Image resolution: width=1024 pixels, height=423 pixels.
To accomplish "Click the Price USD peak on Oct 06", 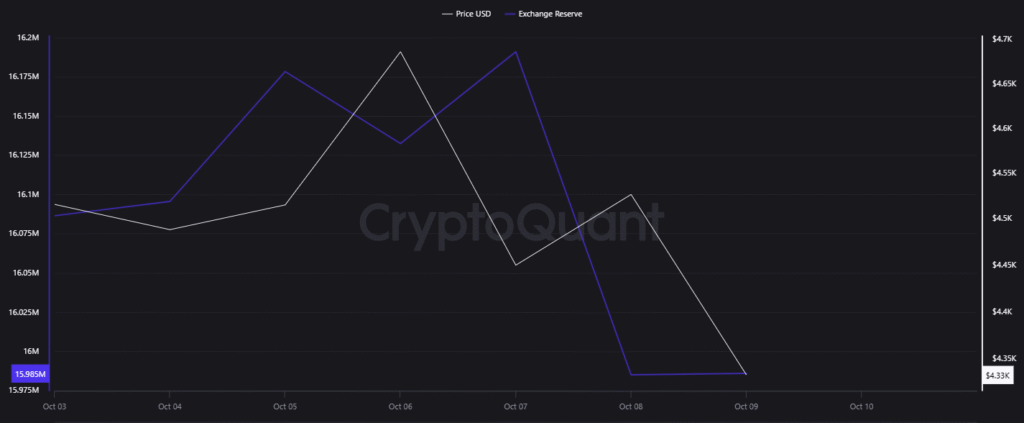I will point(400,52).
